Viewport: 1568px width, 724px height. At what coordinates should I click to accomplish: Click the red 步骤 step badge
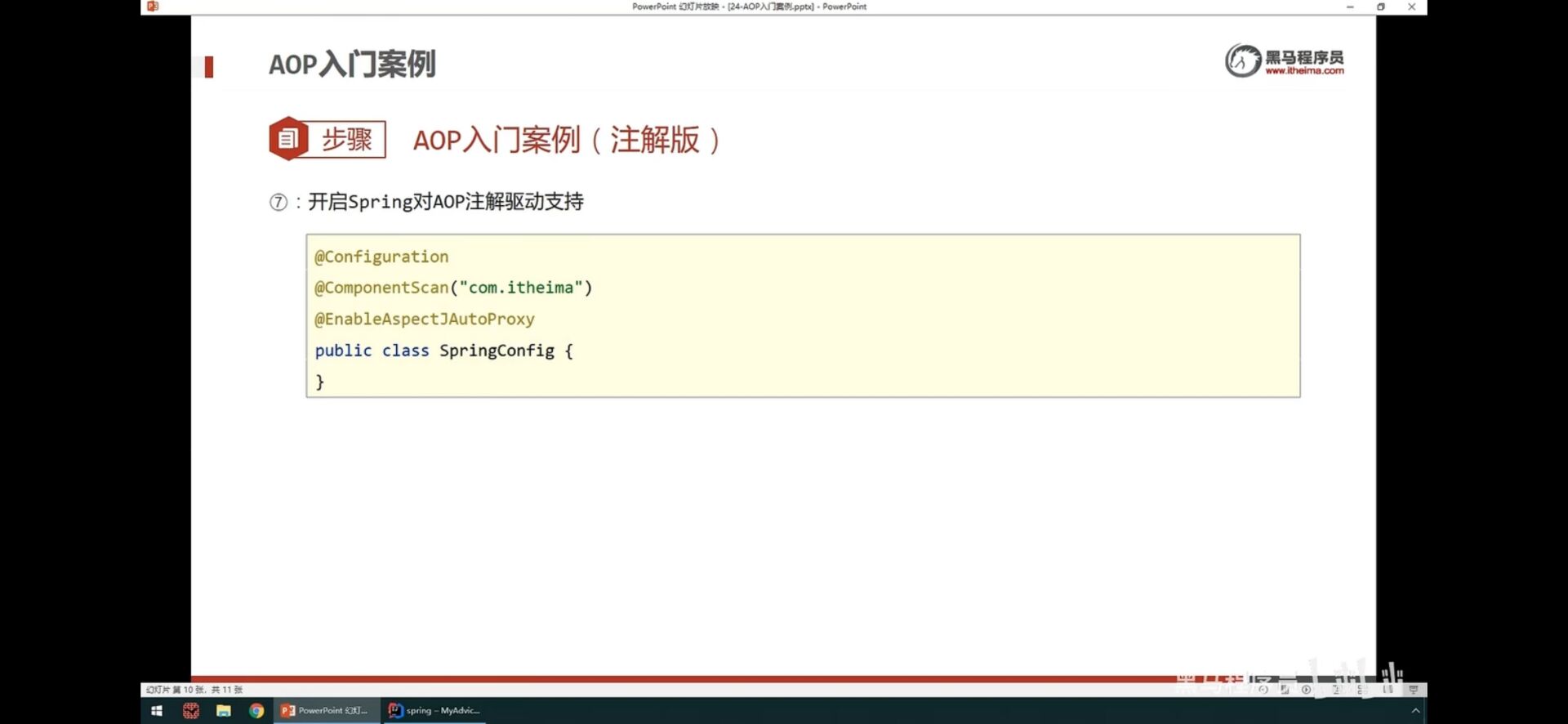click(x=327, y=139)
